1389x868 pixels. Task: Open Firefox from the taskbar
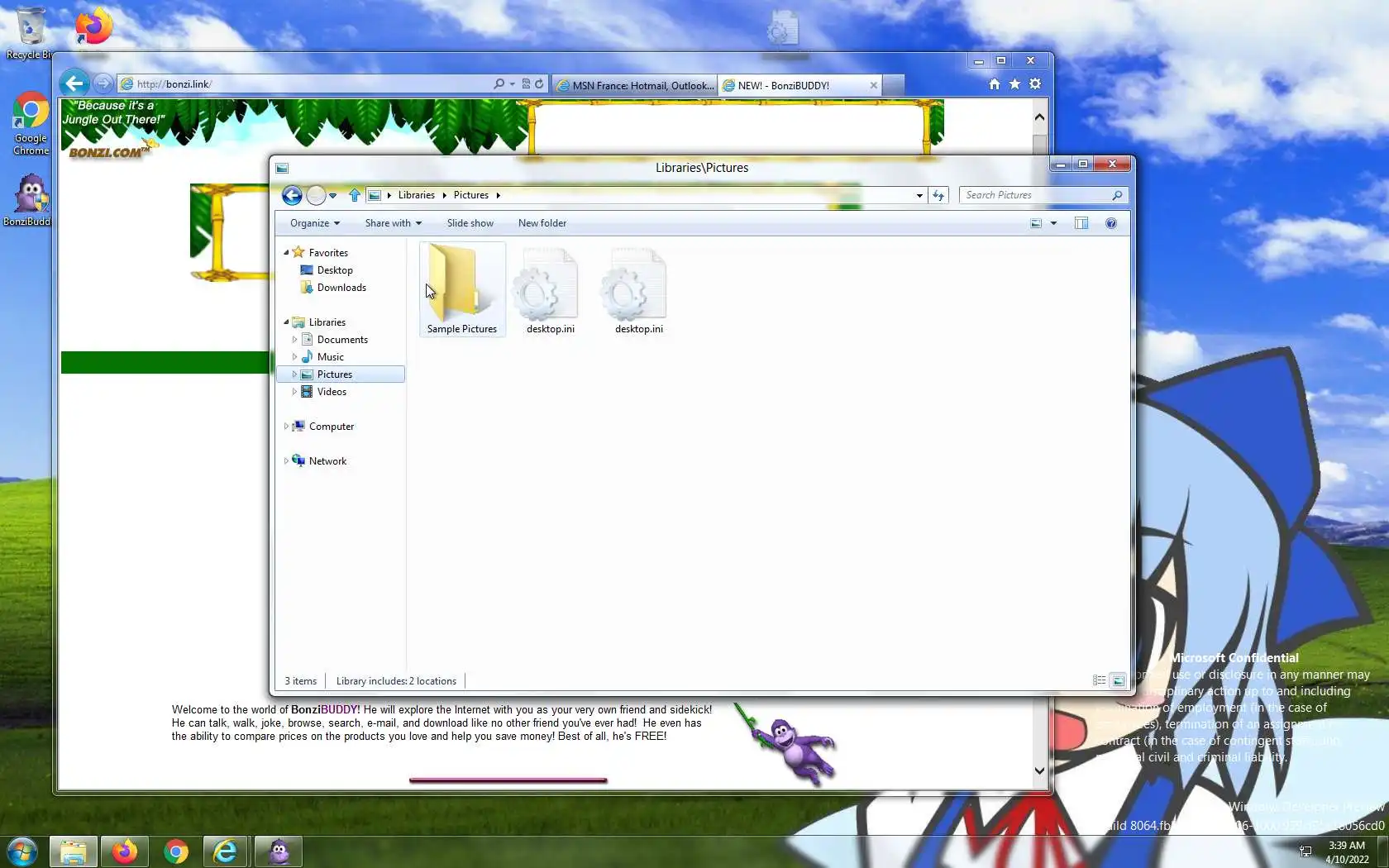coord(125,851)
